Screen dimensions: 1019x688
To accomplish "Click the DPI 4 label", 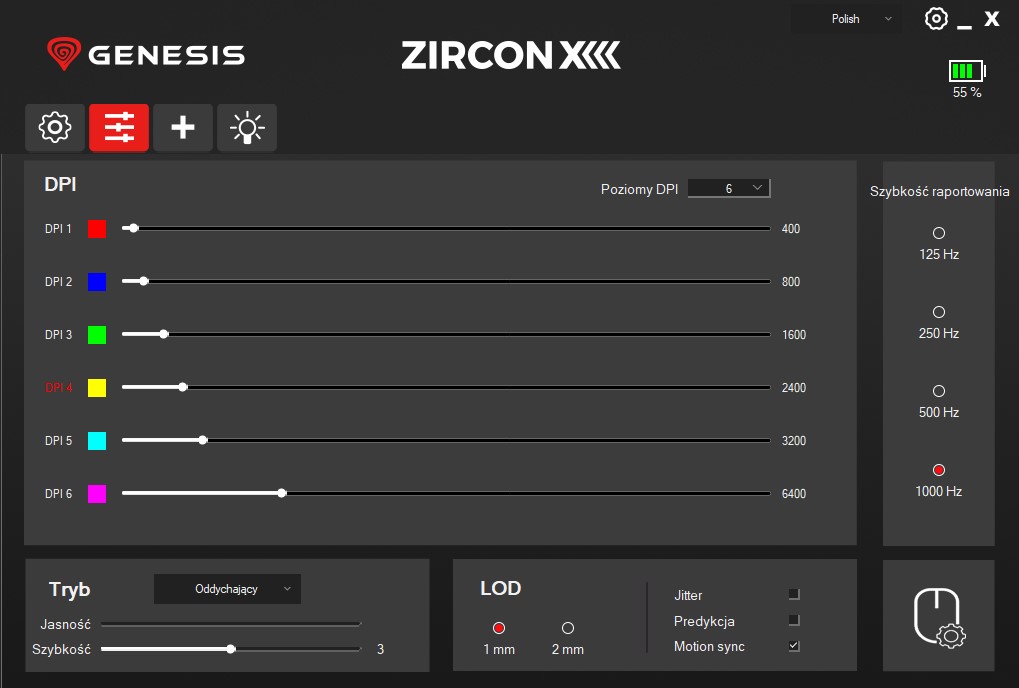I will tap(59, 388).
